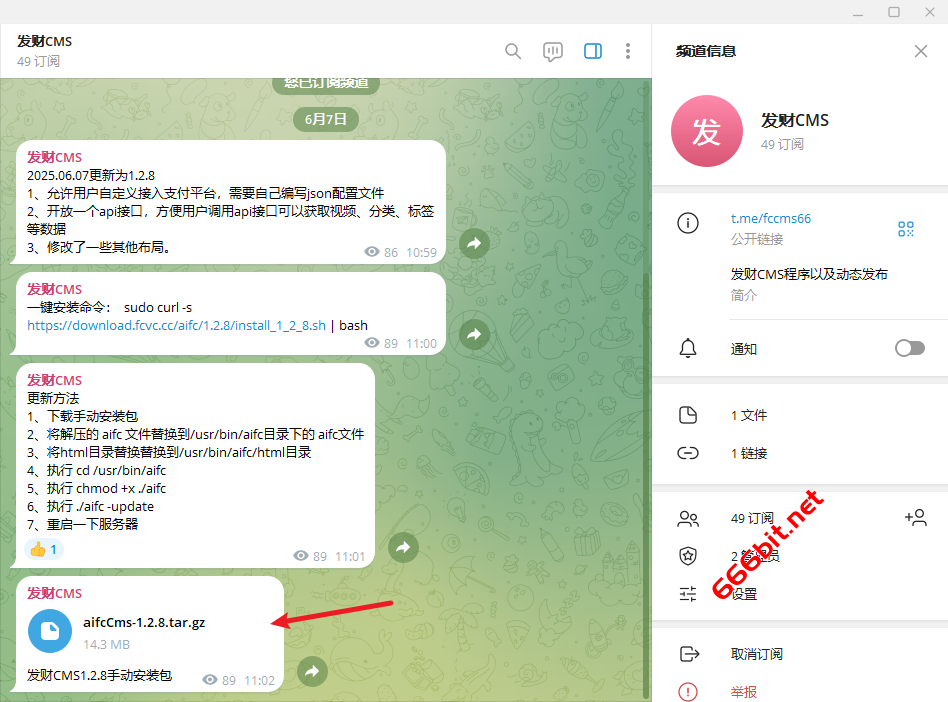This screenshot has width=948, height=702.
Task: Click the bell notification icon
Action: 688,348
